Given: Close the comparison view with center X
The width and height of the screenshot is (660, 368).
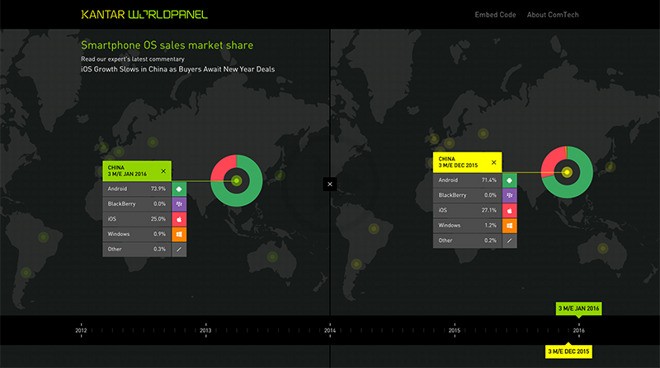Looking at the screenshot, I should [x=330, y=184].
